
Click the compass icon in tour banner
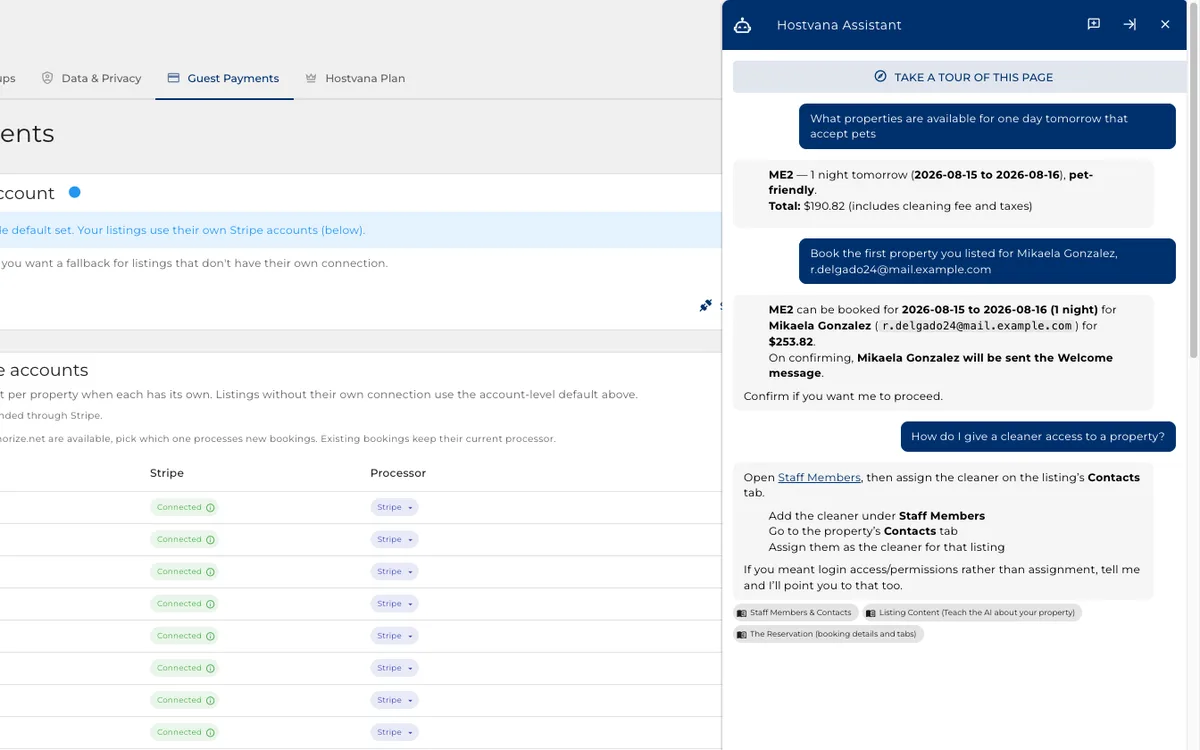point(880,77)
